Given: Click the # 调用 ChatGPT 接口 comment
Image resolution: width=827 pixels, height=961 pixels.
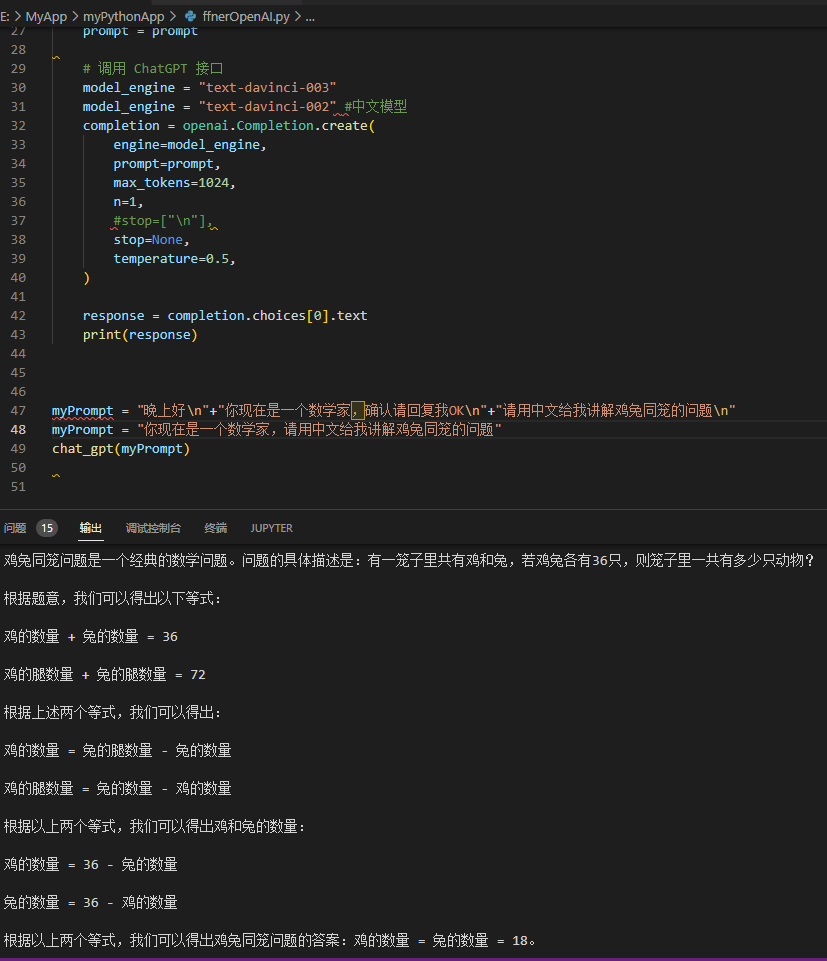Looking at the screenshot, I should (153, 69).
